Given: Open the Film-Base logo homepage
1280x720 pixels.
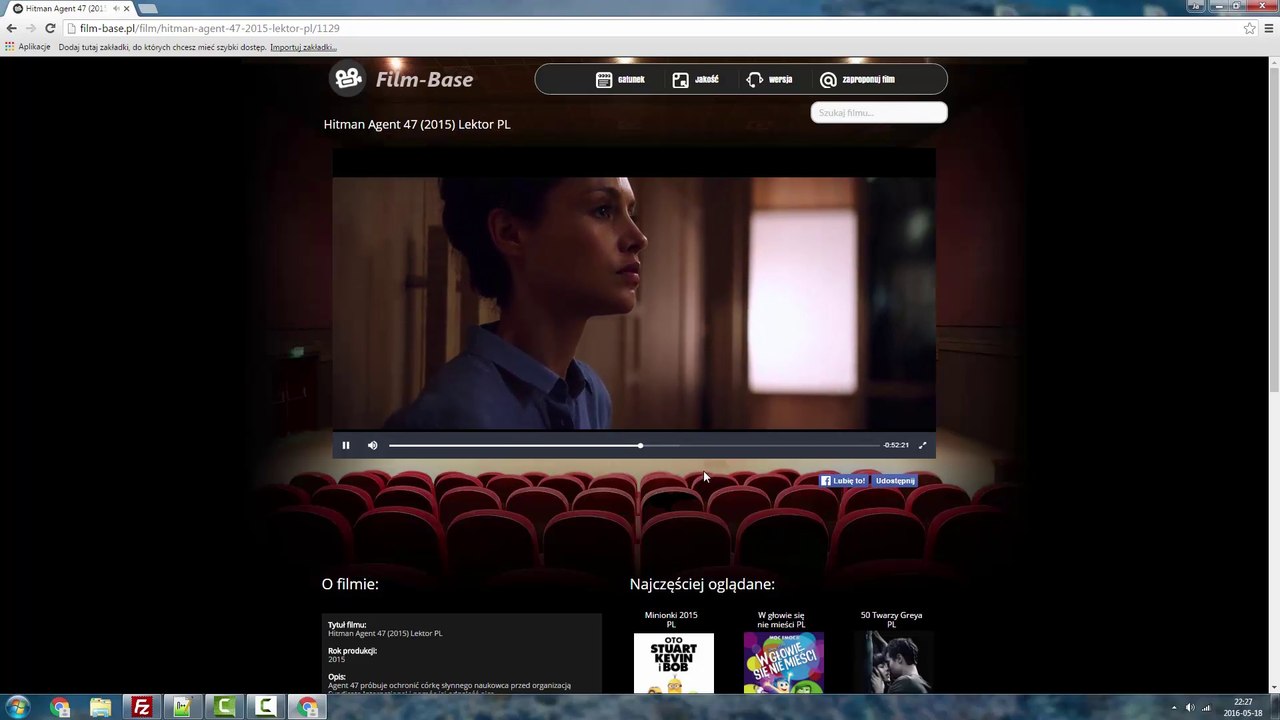Looking at the screenshot, I should tap(403, 79).
